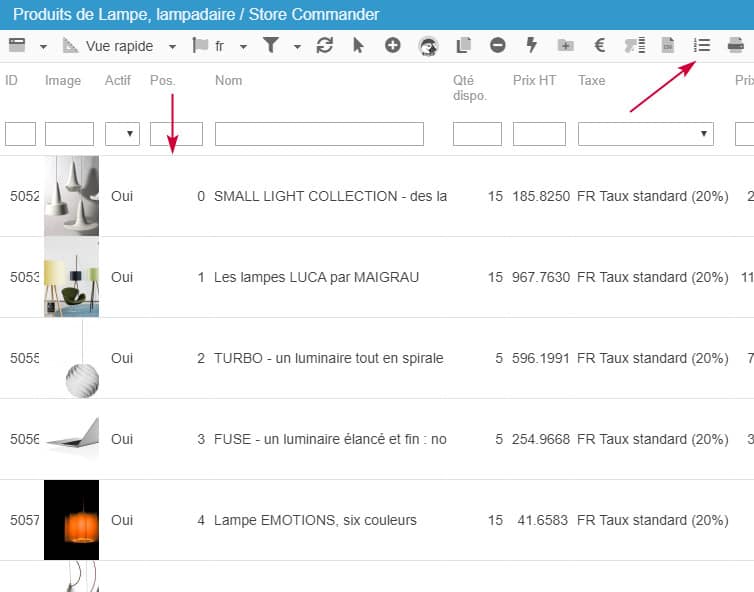Image resolution: width=754 pixels, height=592 pixels.
Task: Click the add product plus icon
Action: click(393, 45)
